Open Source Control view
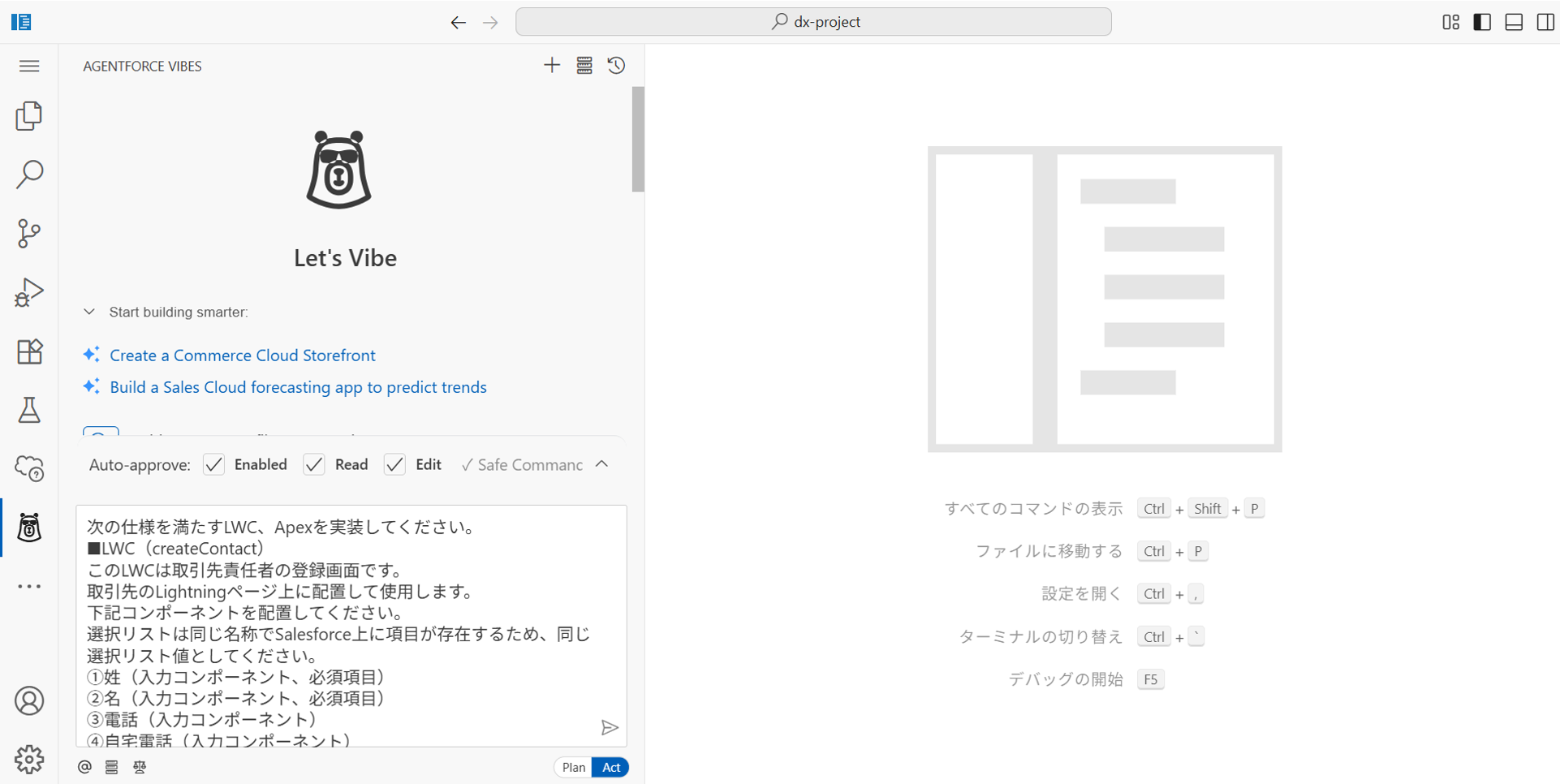The width and height of the screenshot is (1560, 784). [x=29, y=234]
